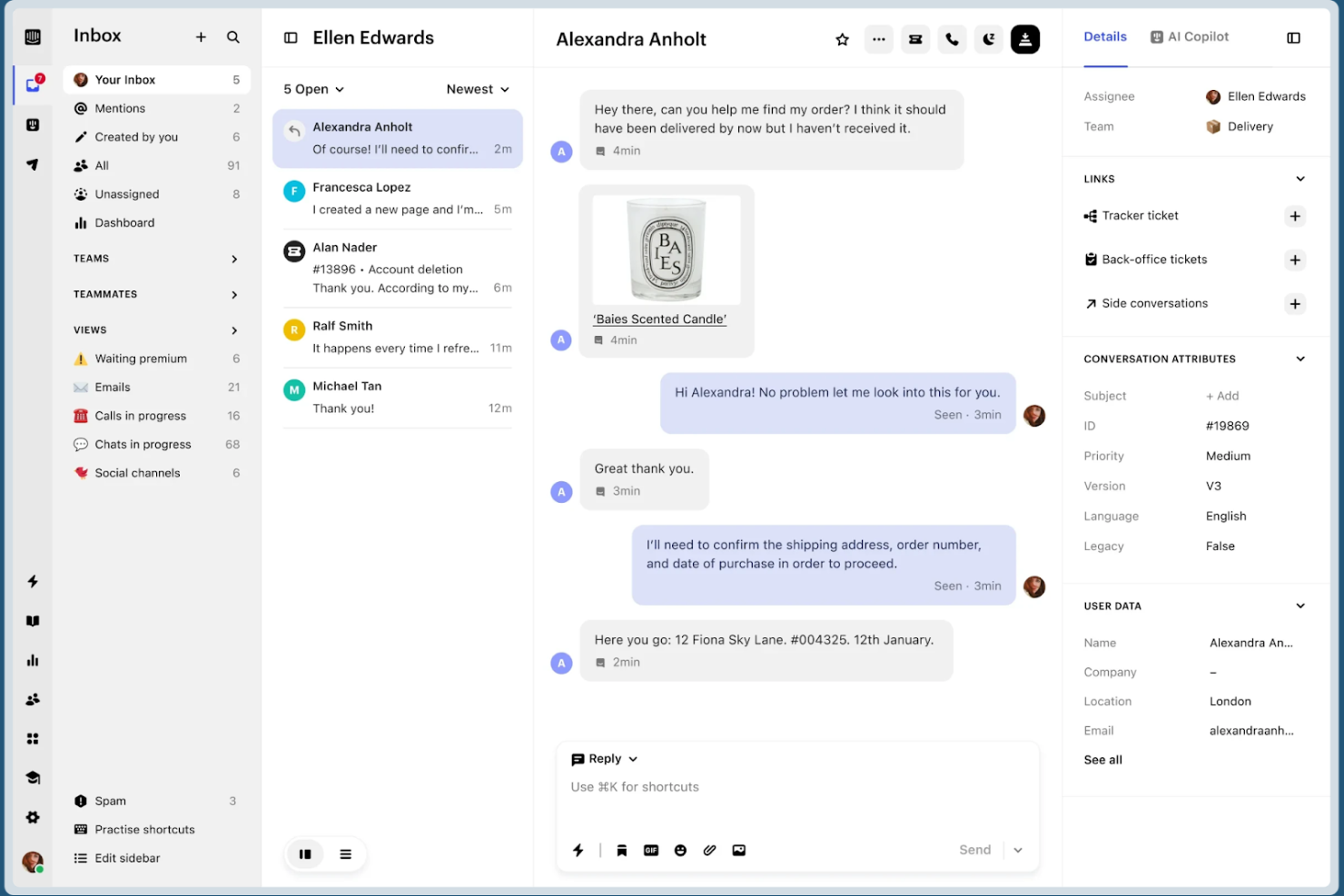Screen dimensions: 1344x896
Task: Close the conversation using the black icon
Action: [1025, 39]
